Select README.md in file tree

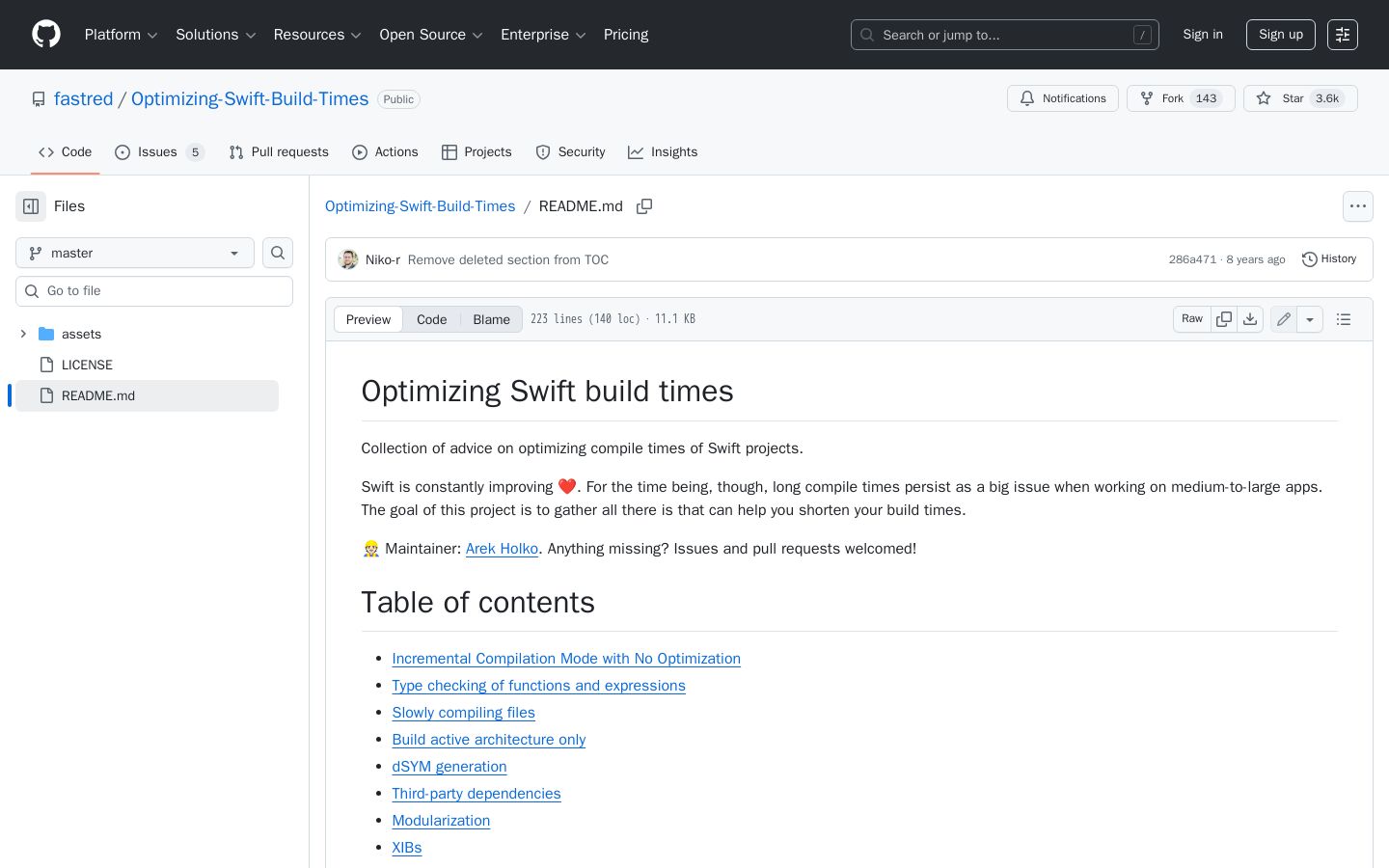[148, 395]
